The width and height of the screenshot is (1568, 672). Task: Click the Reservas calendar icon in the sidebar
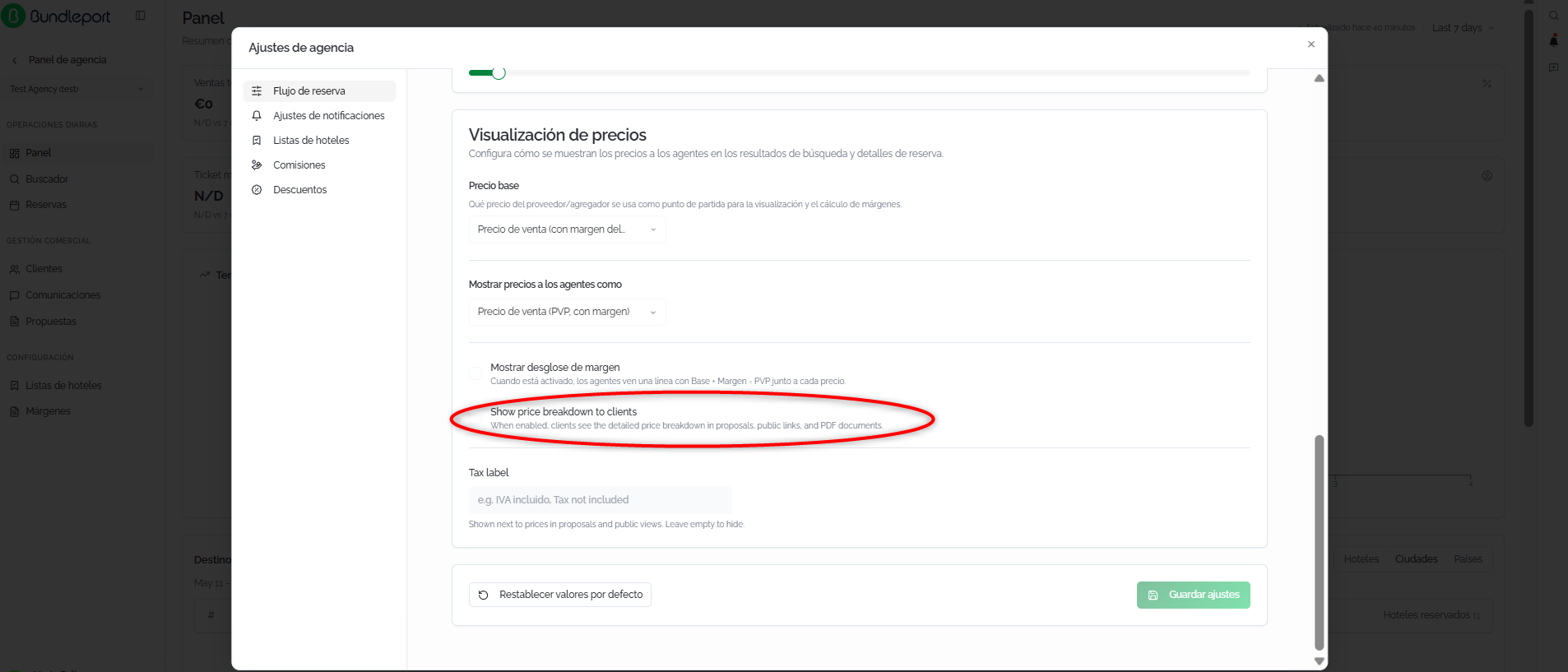[15, 205]
